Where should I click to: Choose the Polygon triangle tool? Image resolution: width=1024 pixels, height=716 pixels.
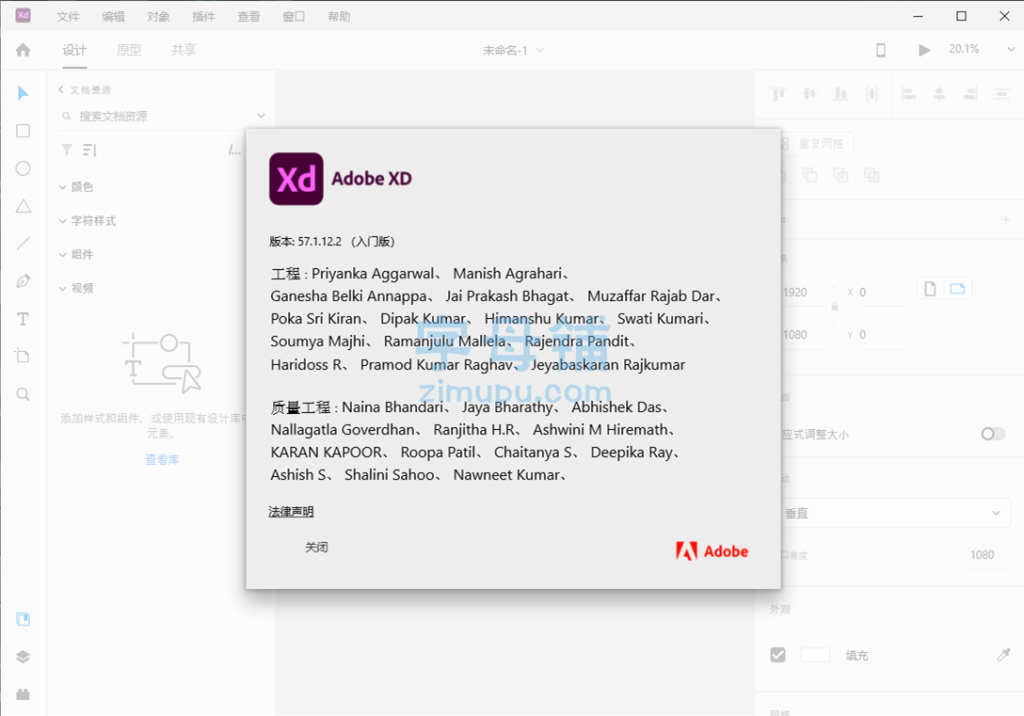pyautogui.click(x=23, y=206)
